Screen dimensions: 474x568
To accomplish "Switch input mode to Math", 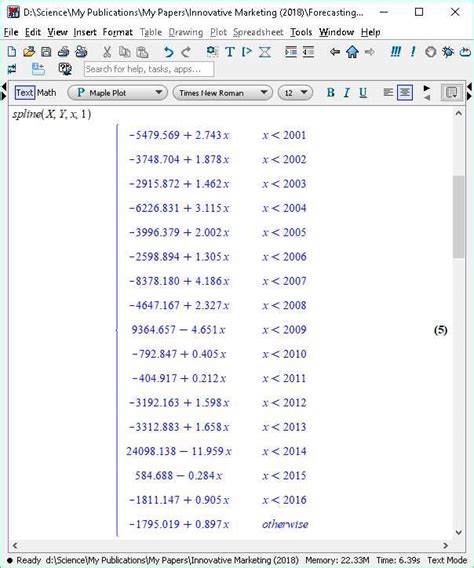I will [x=46, y=93].
